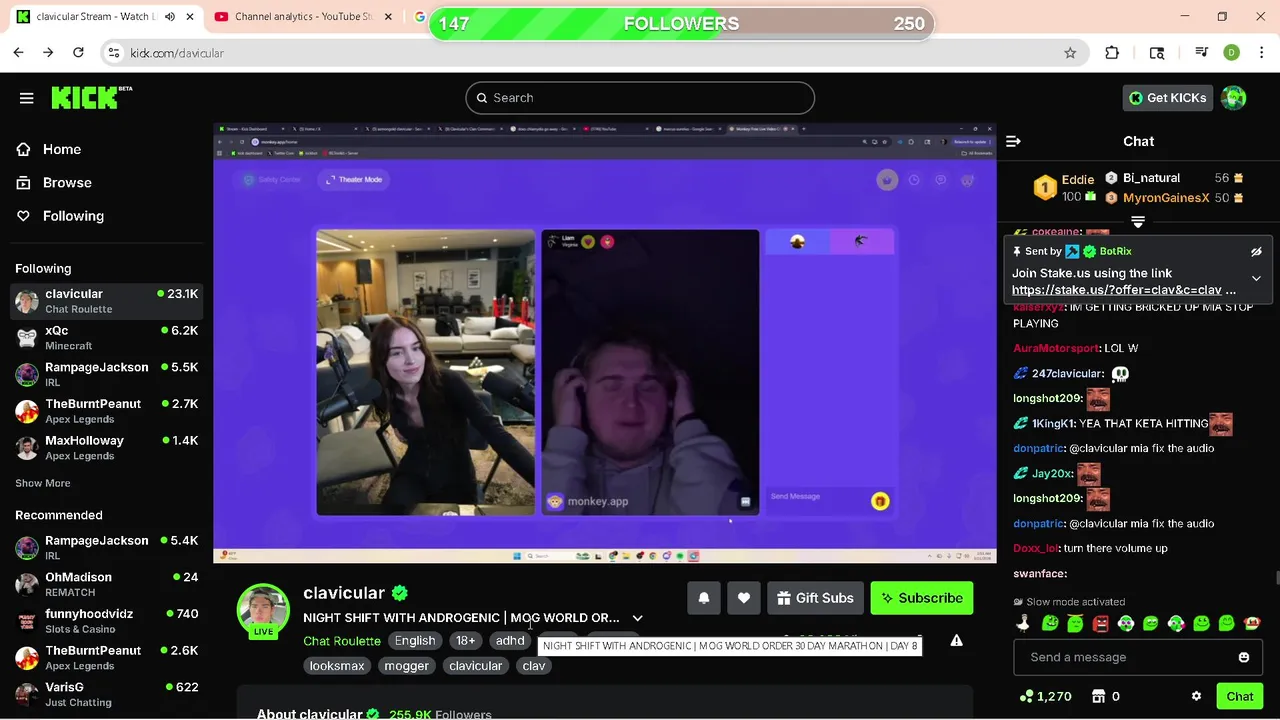Image resolution: width=1280 pixels, height=720 pixels.
Task: Click the adhd tag
Action: coord(510,641)
